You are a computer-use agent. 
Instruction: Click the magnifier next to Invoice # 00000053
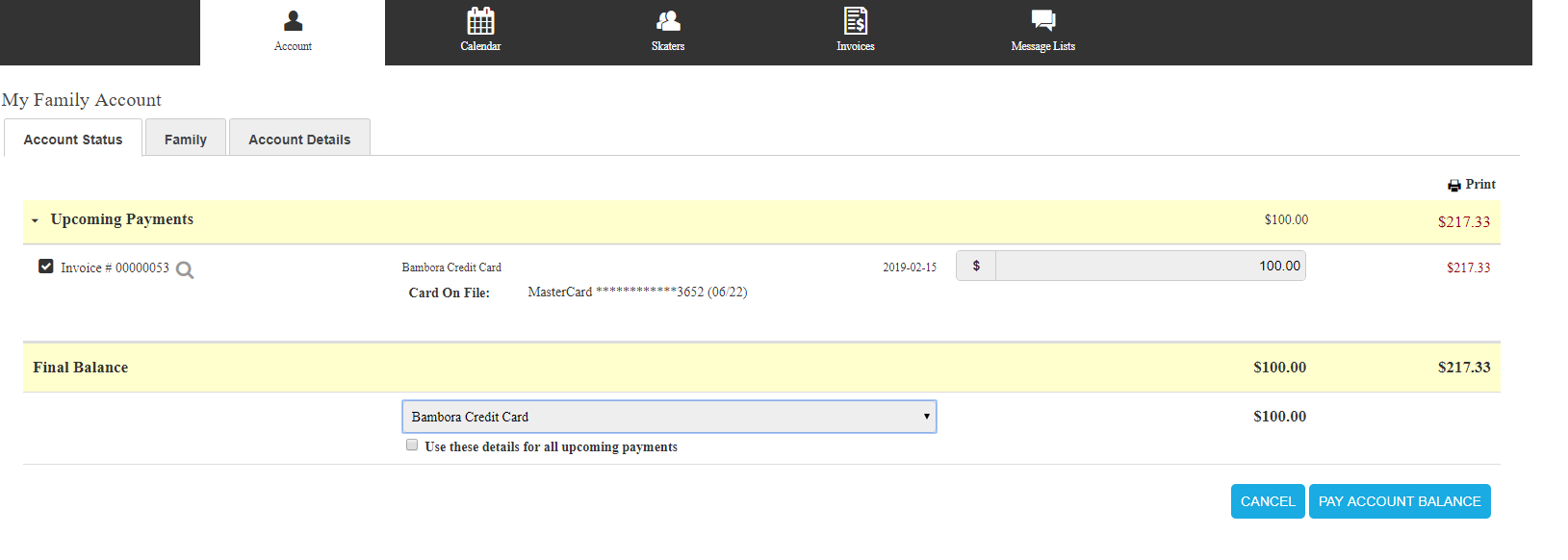click(185, 270)
